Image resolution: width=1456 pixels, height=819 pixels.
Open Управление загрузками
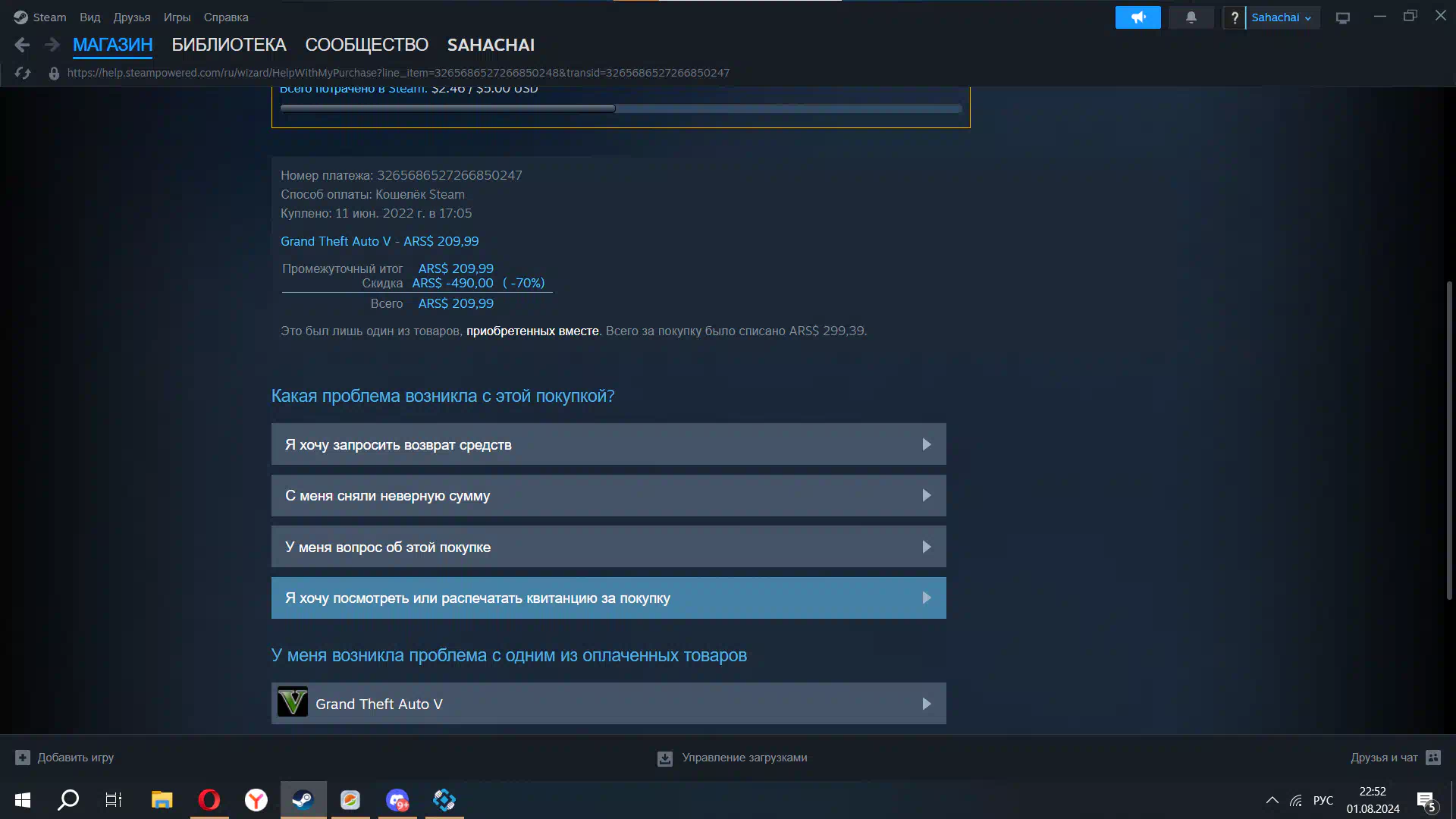[x=732, y=758]
